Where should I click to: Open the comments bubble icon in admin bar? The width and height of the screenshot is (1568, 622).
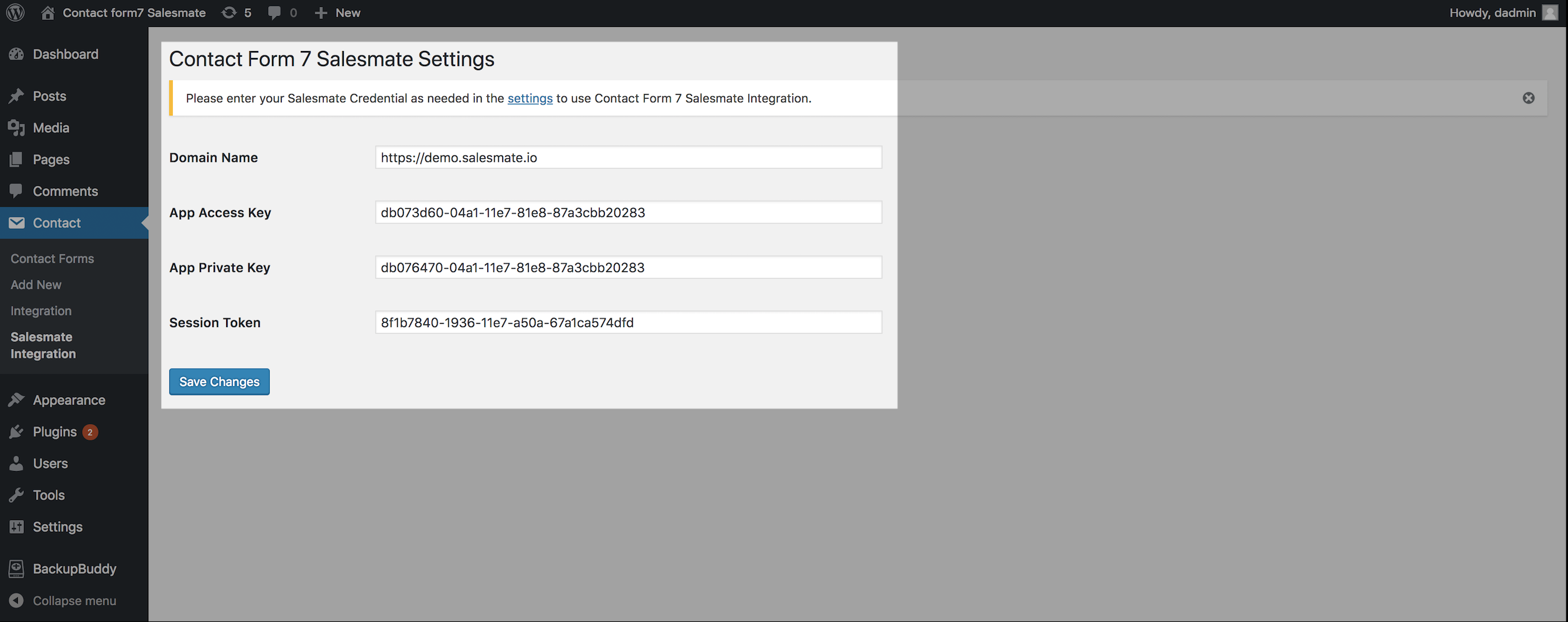point(274,13)
